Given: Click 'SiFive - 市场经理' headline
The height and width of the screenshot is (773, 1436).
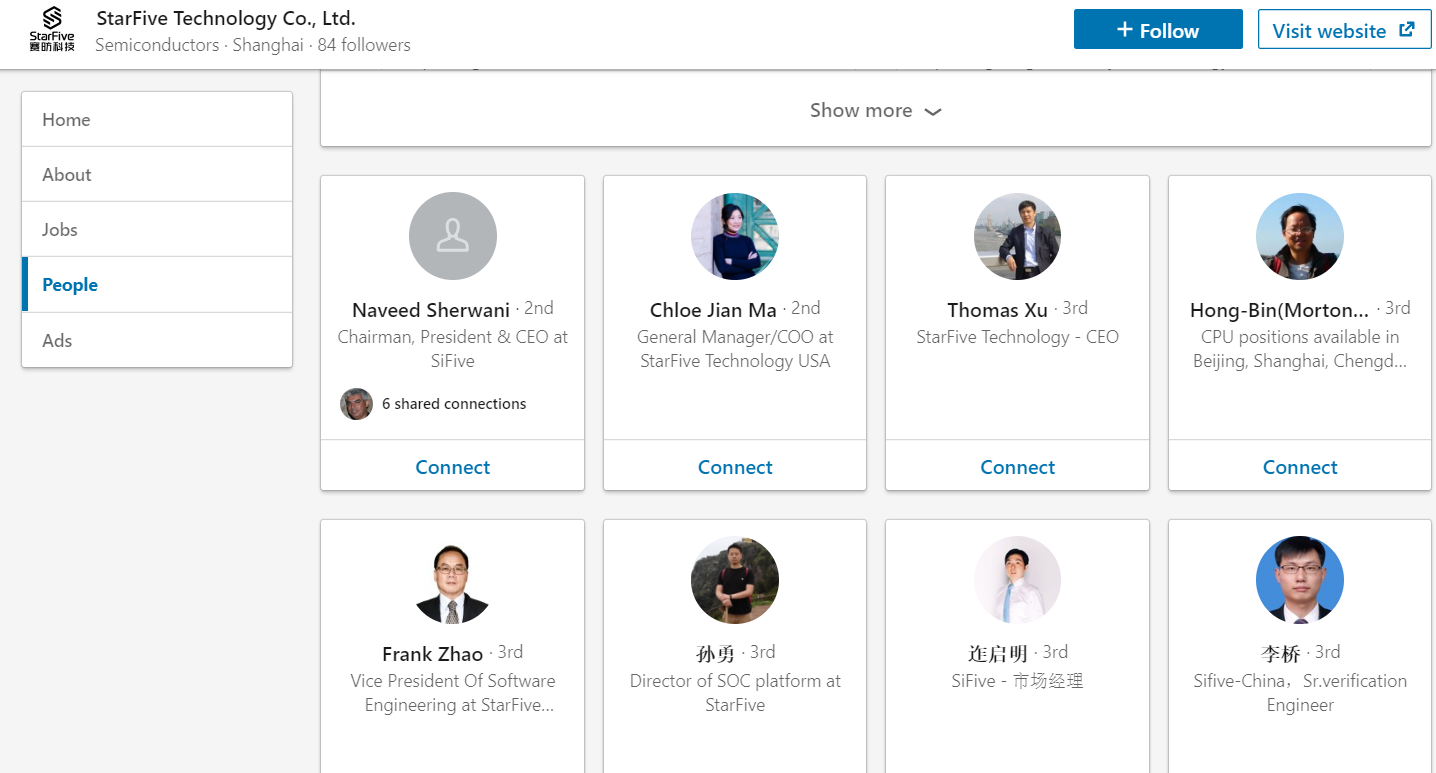Looking at the screenshot, I should (1018, 681).
